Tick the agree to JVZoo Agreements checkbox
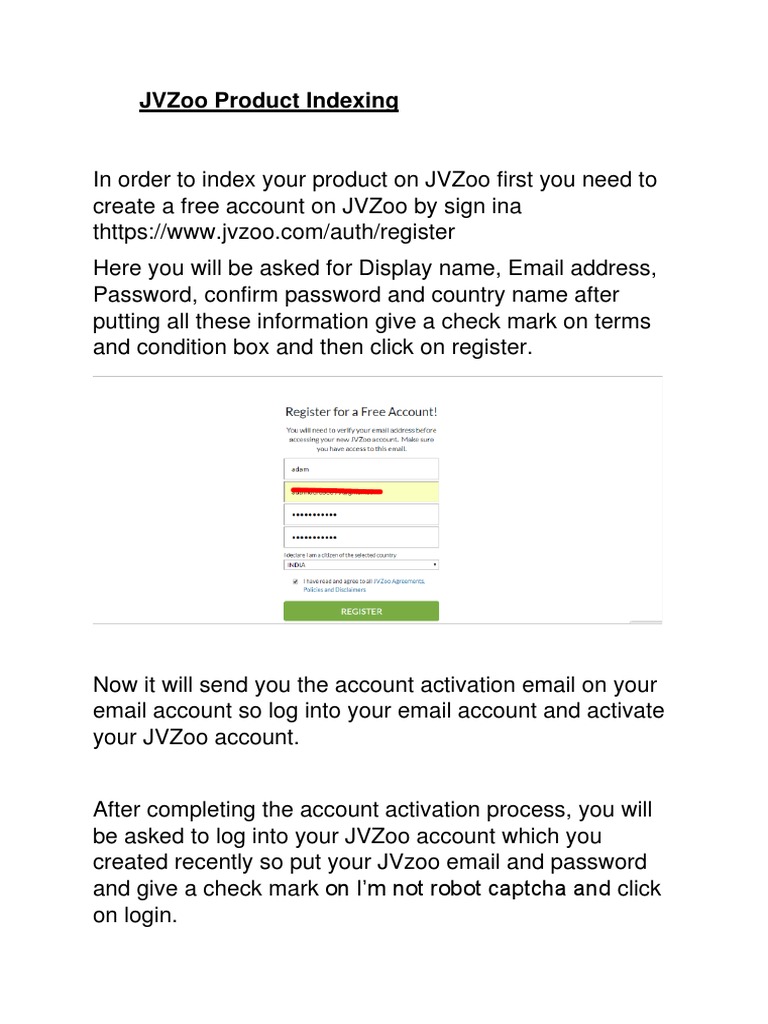768x1024 pixels. 295,580
